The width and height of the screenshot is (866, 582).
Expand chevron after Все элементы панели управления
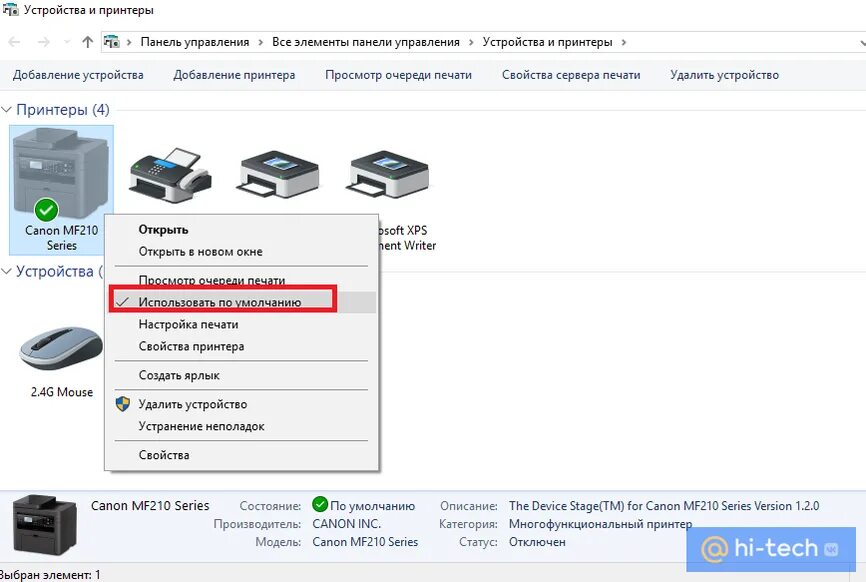tap(471, 43)
